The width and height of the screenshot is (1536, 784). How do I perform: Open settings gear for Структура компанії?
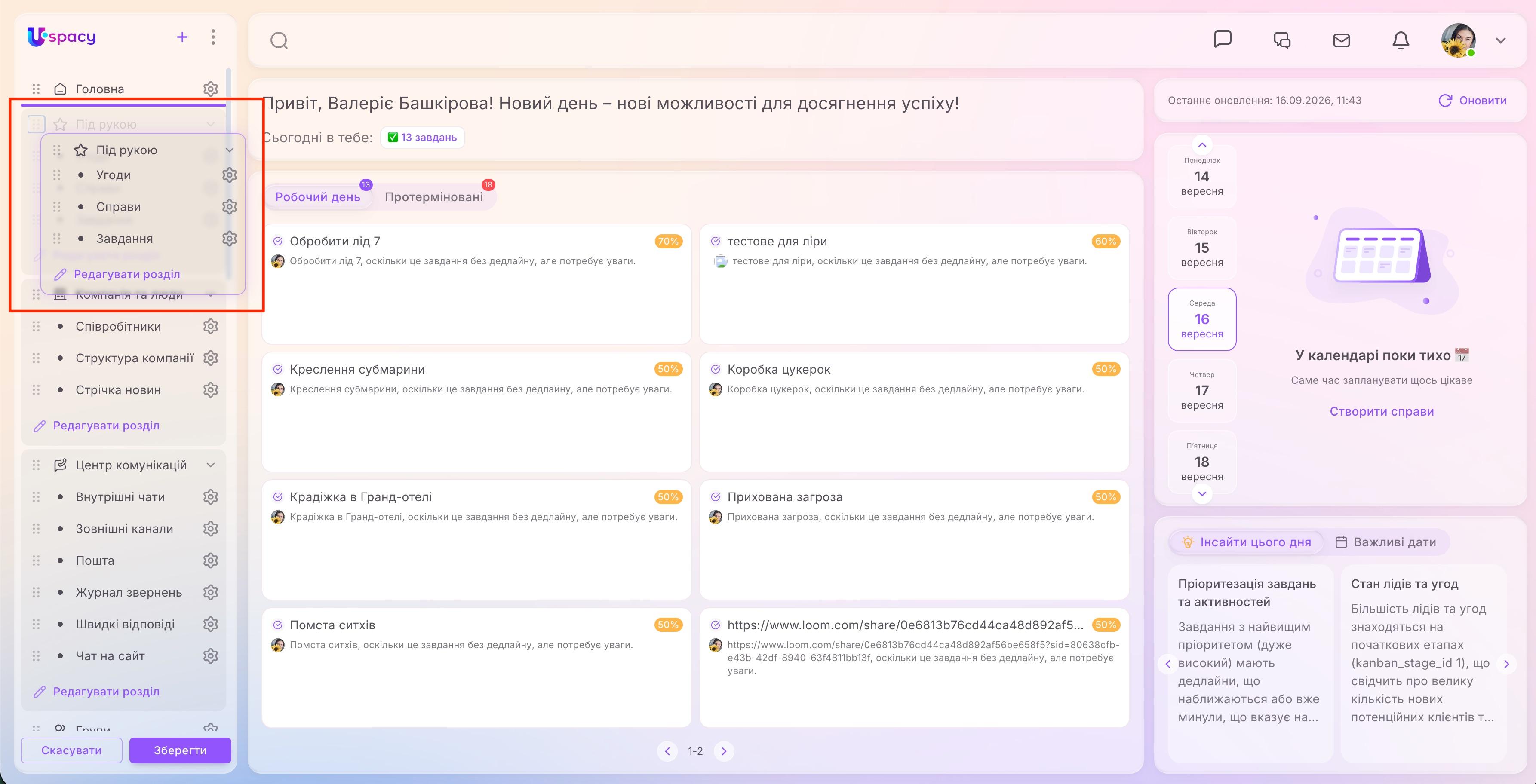tap(210, 358)
